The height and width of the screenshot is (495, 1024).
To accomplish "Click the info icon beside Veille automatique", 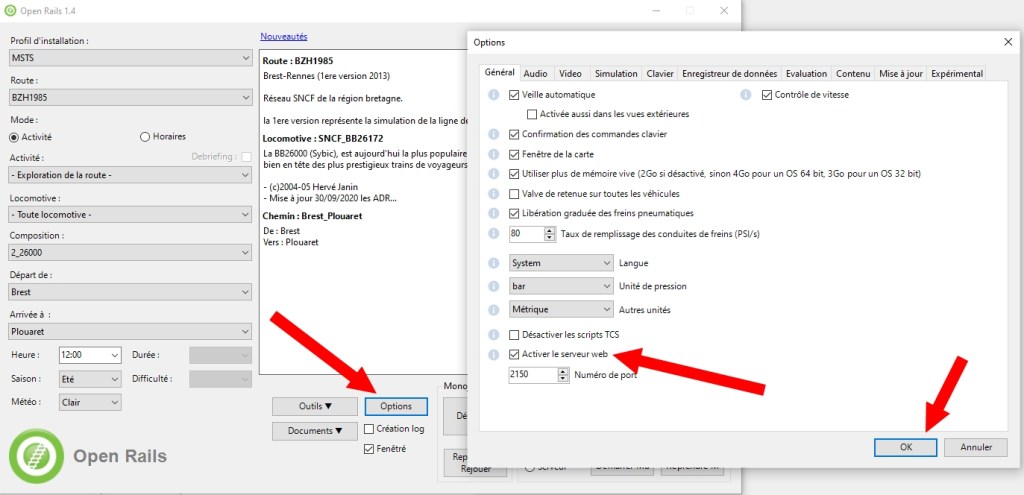I will [x=493, y=95].
